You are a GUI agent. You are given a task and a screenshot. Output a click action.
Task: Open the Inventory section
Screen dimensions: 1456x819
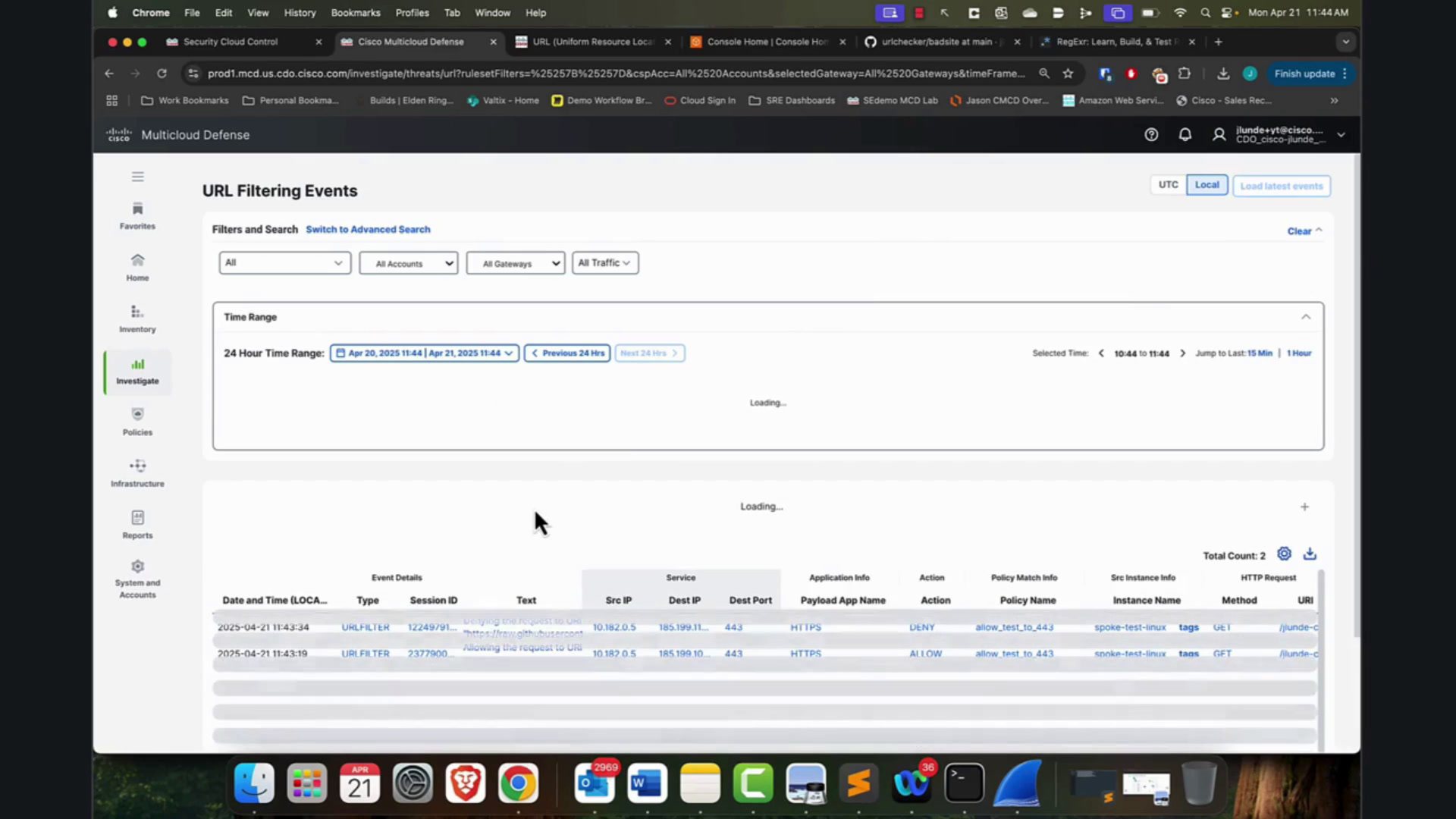[137, 319]
